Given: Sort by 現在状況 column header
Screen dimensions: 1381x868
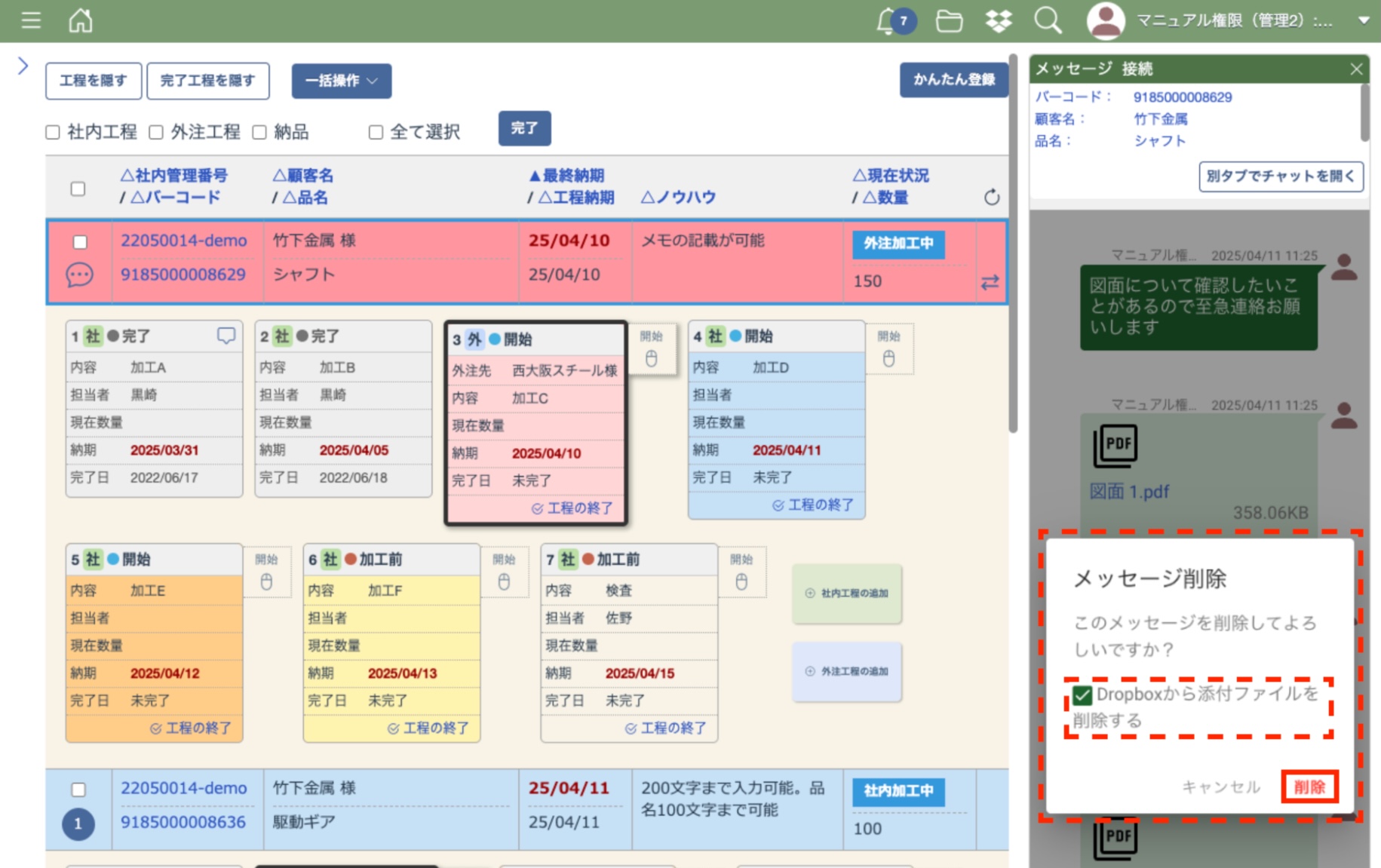Looking at the screenshot, I should [891, 176].
